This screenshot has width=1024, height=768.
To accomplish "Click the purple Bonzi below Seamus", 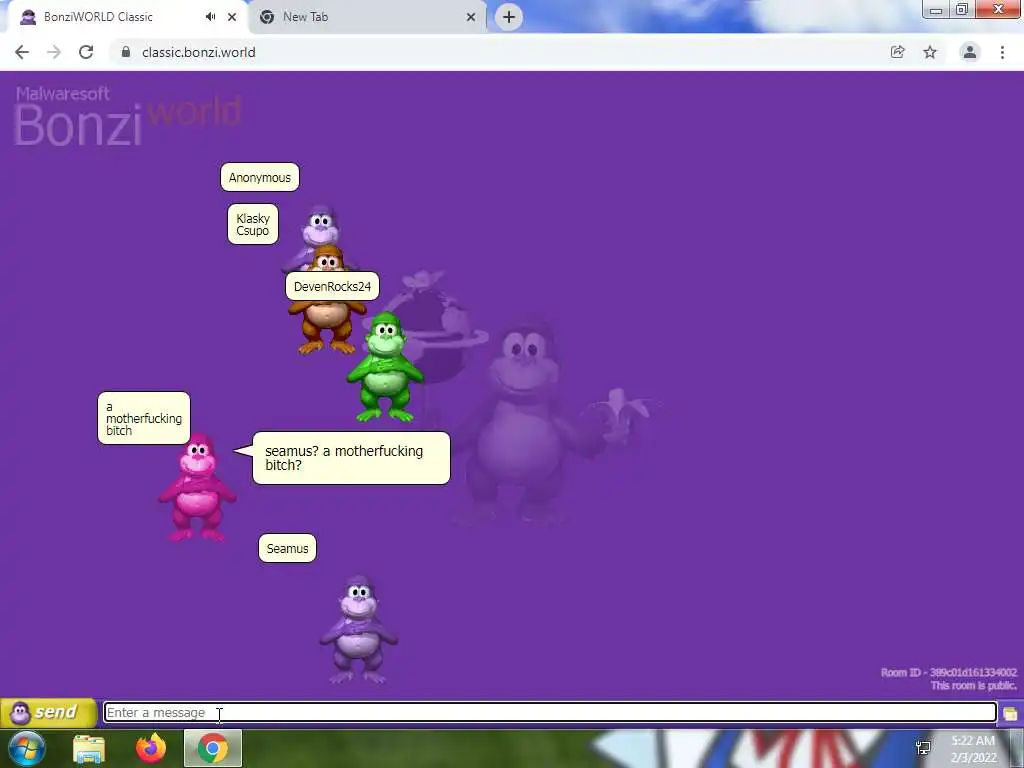I will [359, 630].
